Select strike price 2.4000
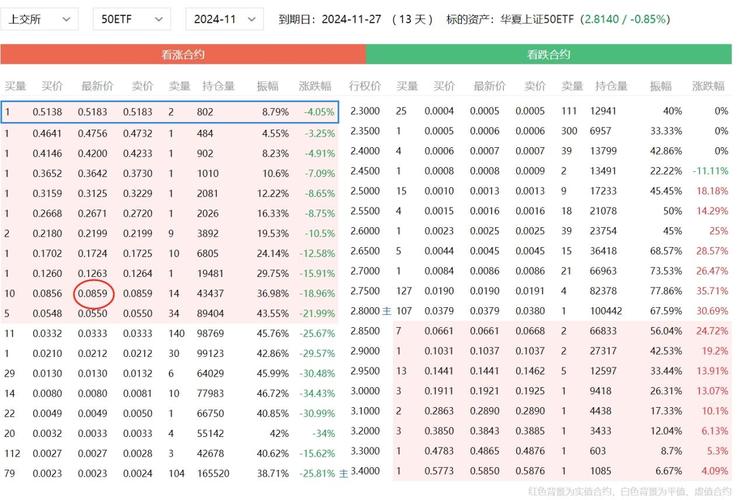The height and width of the screenshot is (500, 741). pos(365,151)
